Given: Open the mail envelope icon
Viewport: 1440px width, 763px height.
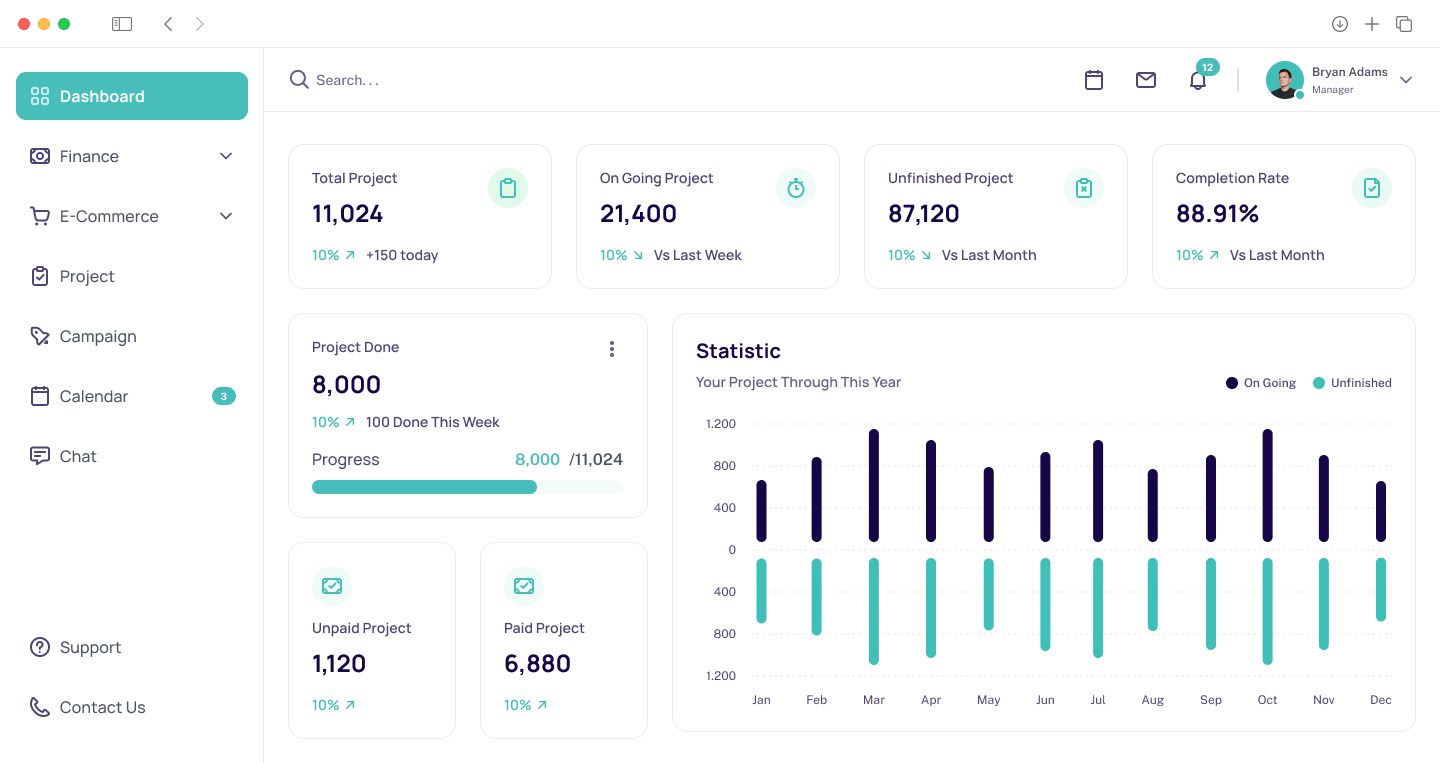Looking at the screenshot, I should click(x=1146, y=80).
